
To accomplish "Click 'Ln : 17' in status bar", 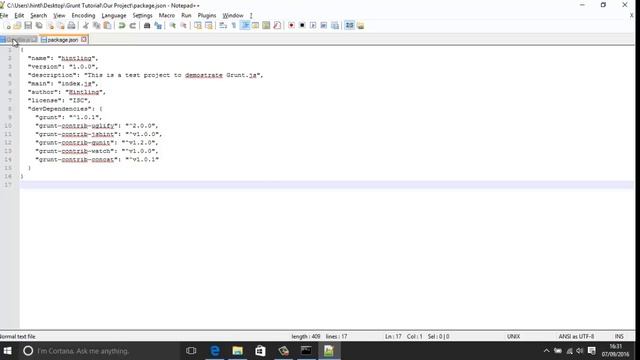I will (x=393, y=337).
